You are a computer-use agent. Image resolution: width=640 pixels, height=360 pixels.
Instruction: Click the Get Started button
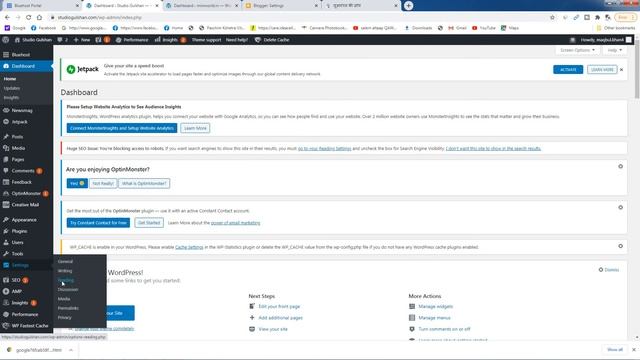click(x=149, y=223)
